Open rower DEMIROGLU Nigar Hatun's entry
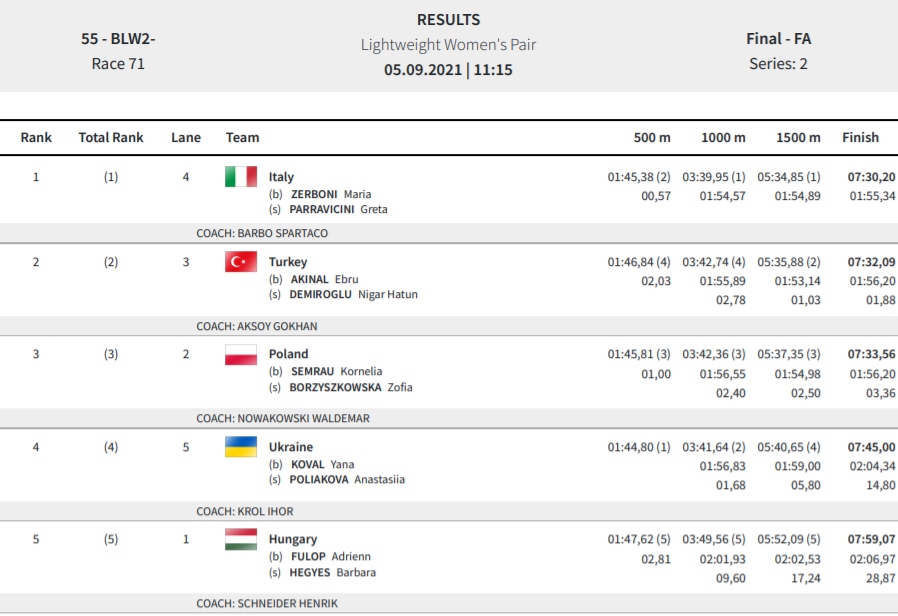 [x=353, y=294]
